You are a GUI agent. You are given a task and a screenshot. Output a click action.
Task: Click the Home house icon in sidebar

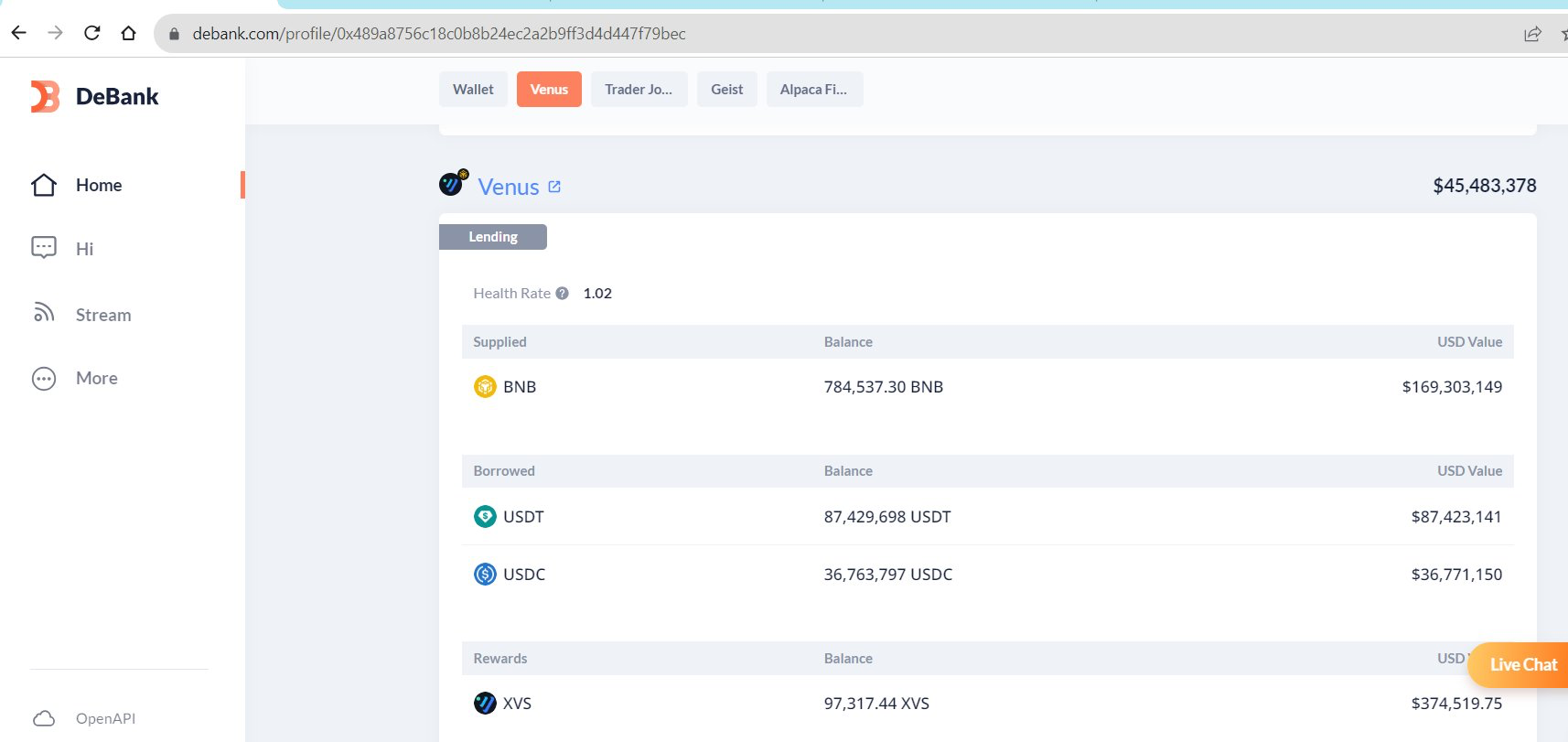pos(44,186)
